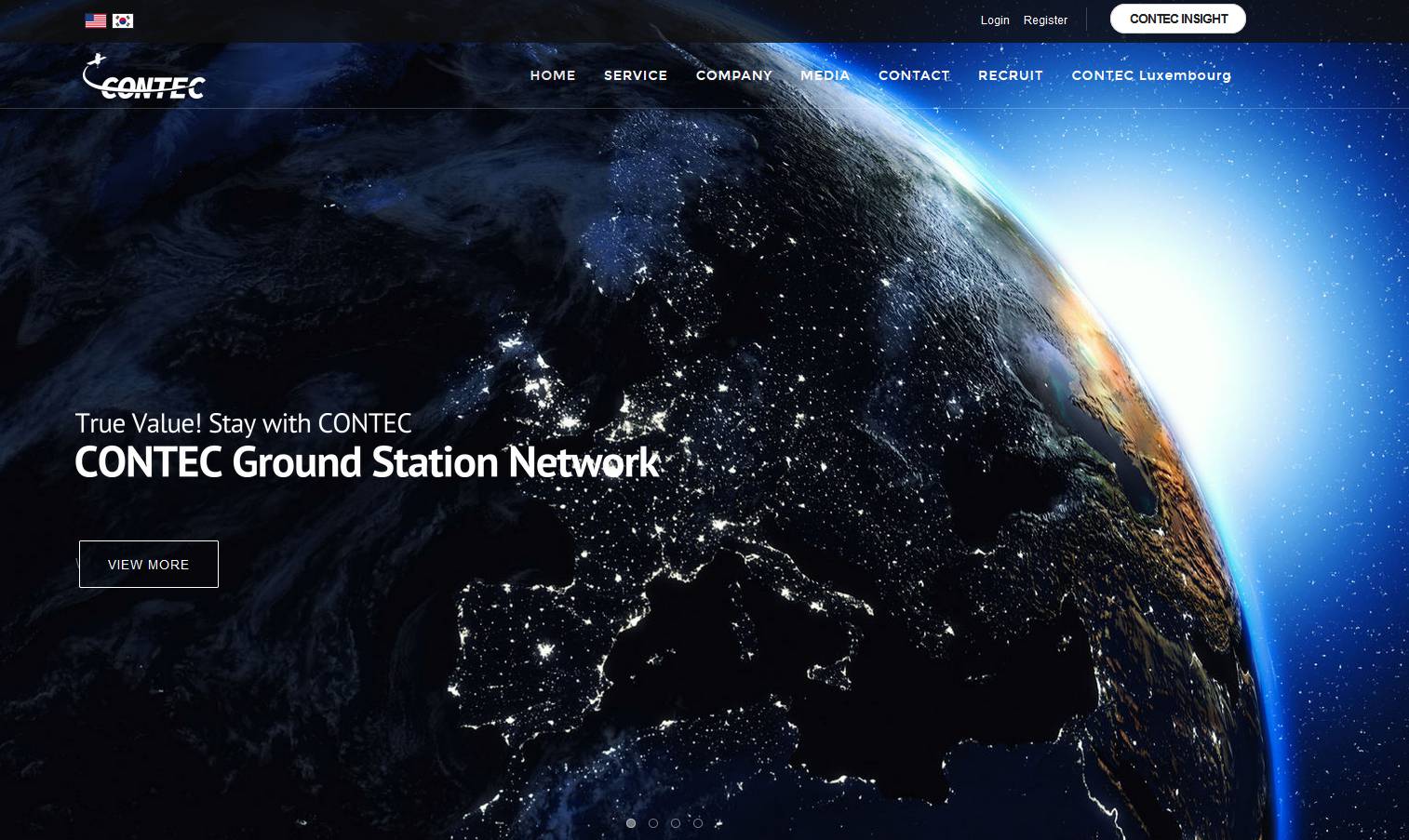The width and height of the screenshot is (1409, 840).
Task: Select the second slide indicator dot
Action: 653,823
